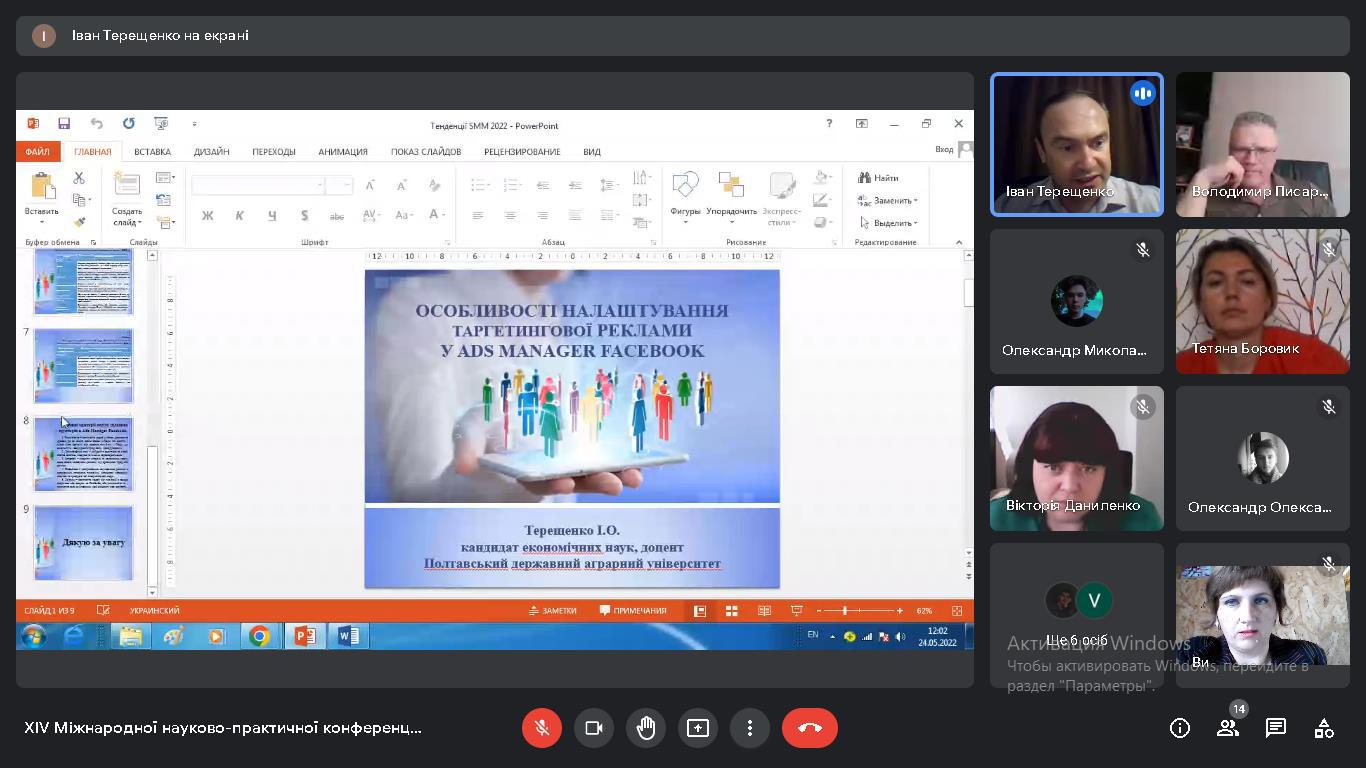Click Создать слайд new slide button

(x=127, y=198)
